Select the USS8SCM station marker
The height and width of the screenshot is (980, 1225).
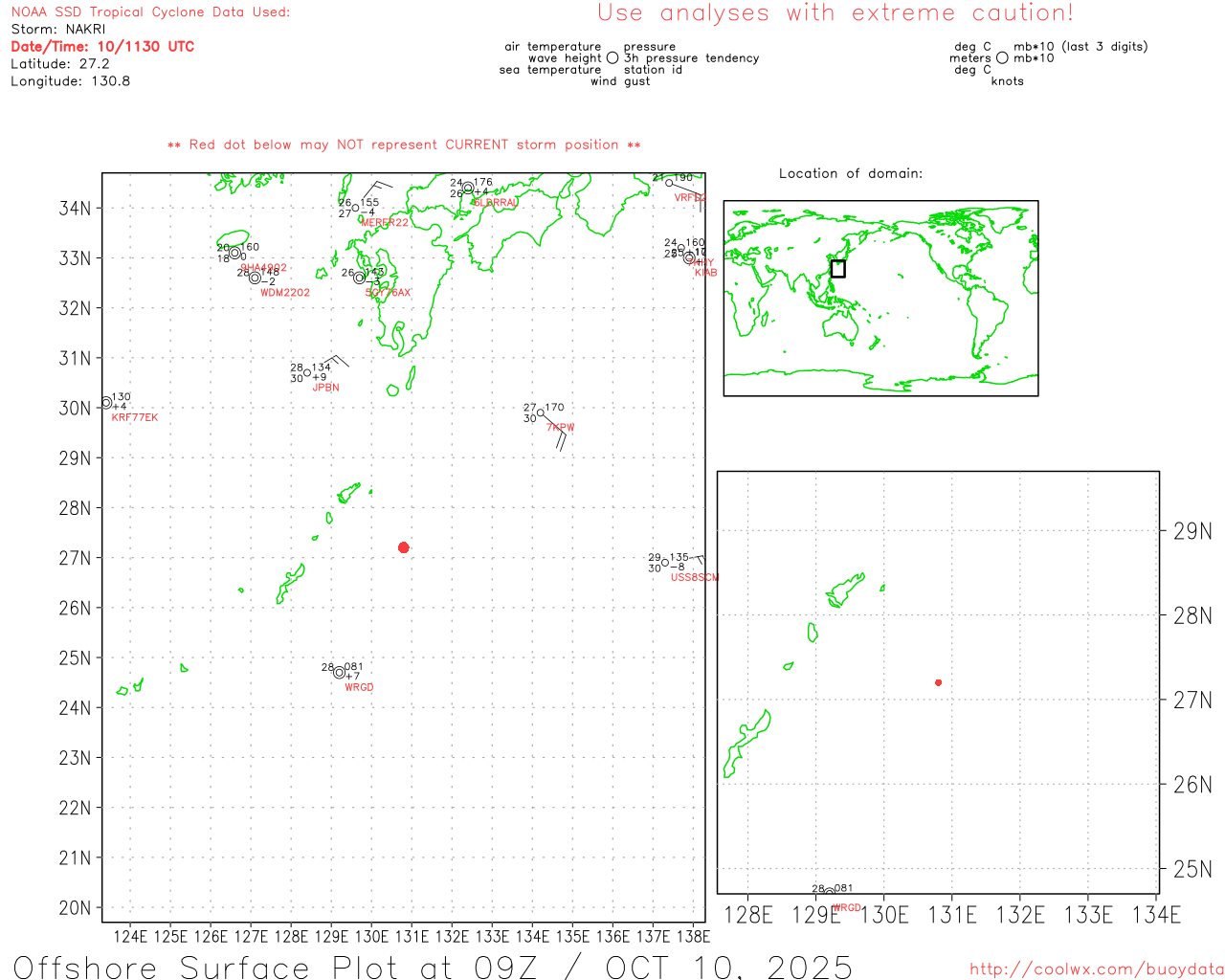(x=665, y=563)
